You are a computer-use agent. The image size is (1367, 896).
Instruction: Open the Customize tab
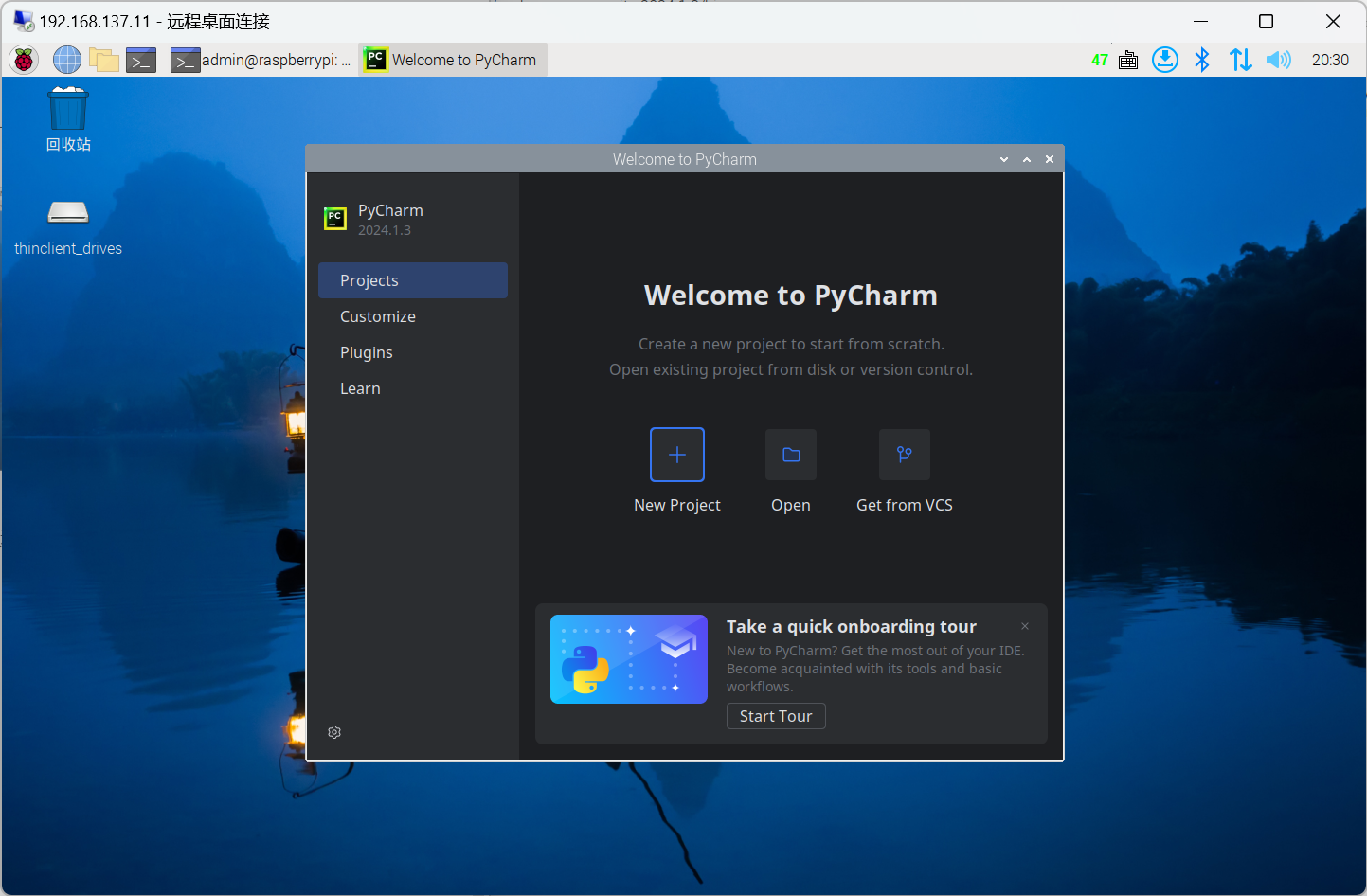[x=413, y=316]
